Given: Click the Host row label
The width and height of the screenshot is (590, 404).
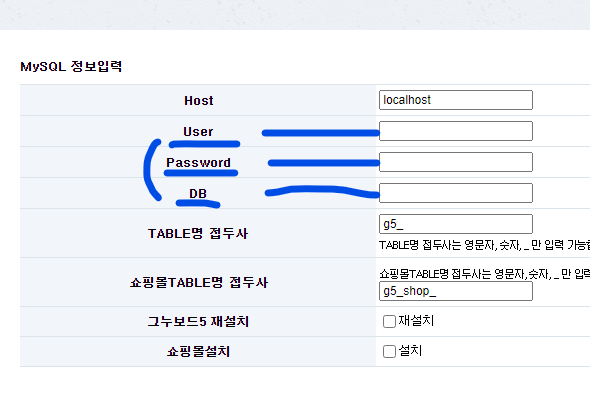Looking at the screenshot, I should 199,101.
